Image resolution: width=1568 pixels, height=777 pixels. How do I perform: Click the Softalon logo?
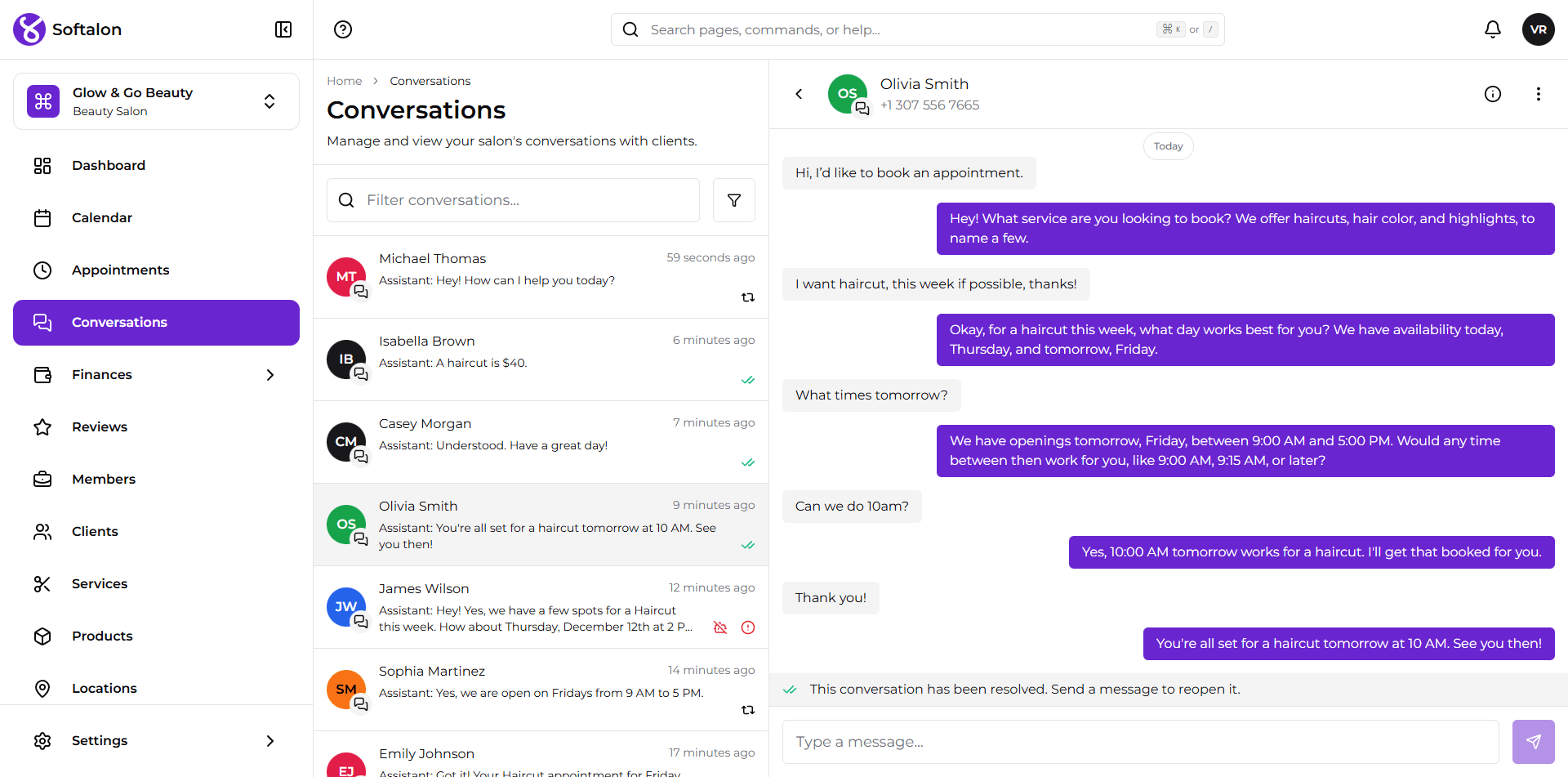pos(67,29)
